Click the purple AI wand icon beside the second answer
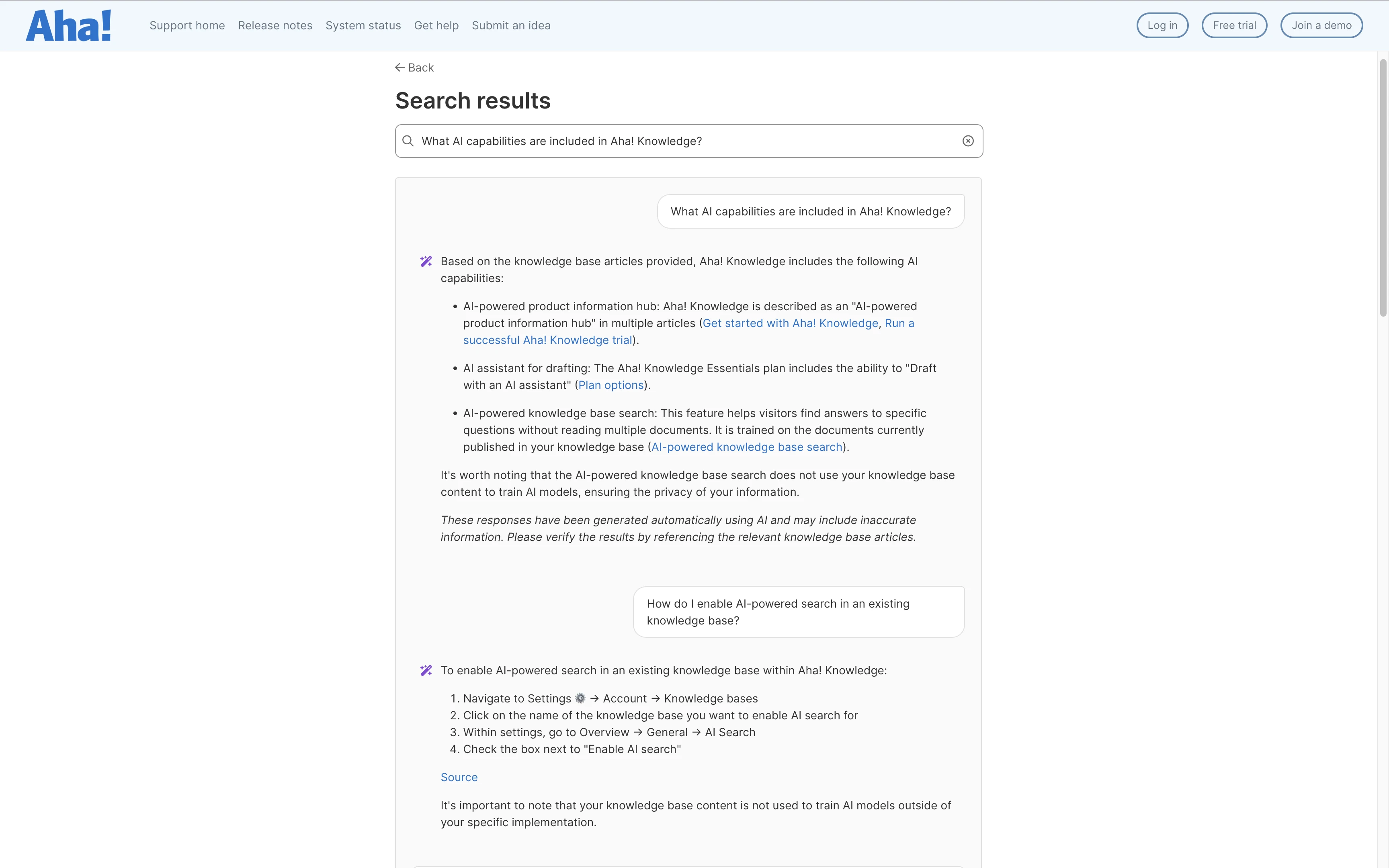 (426, 671)
